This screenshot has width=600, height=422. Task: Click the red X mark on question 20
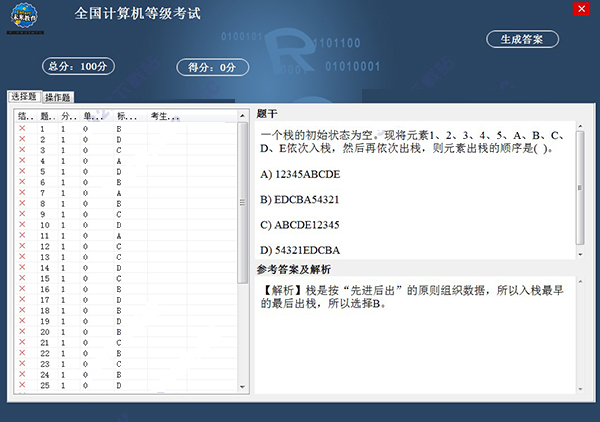[x=22, y=331]
